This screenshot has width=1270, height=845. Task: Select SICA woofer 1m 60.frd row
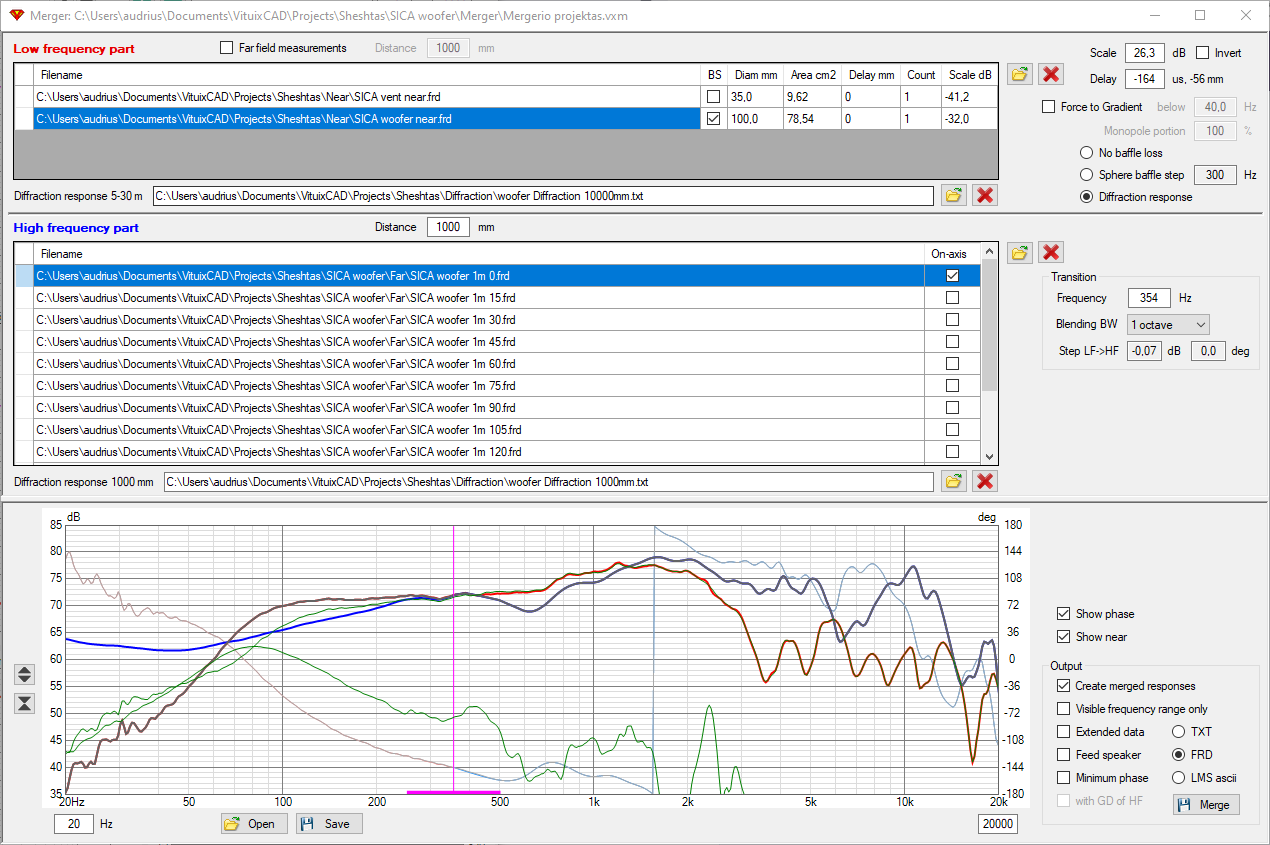(x=477, y=364)
